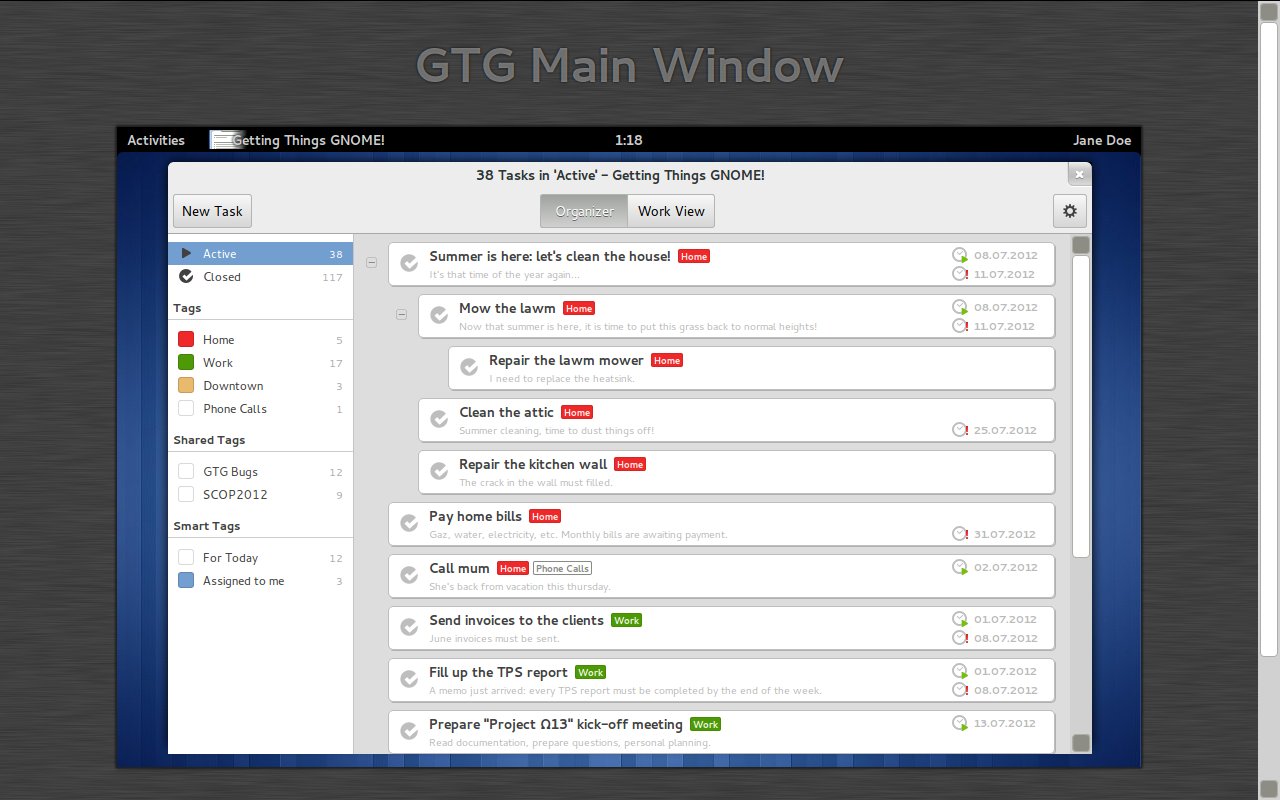Image resolution: width=1280 pixels, height=800 pixels.
Task: Click the blue 'Assigned to me' swatch
Action: click(x=186, y=581)
